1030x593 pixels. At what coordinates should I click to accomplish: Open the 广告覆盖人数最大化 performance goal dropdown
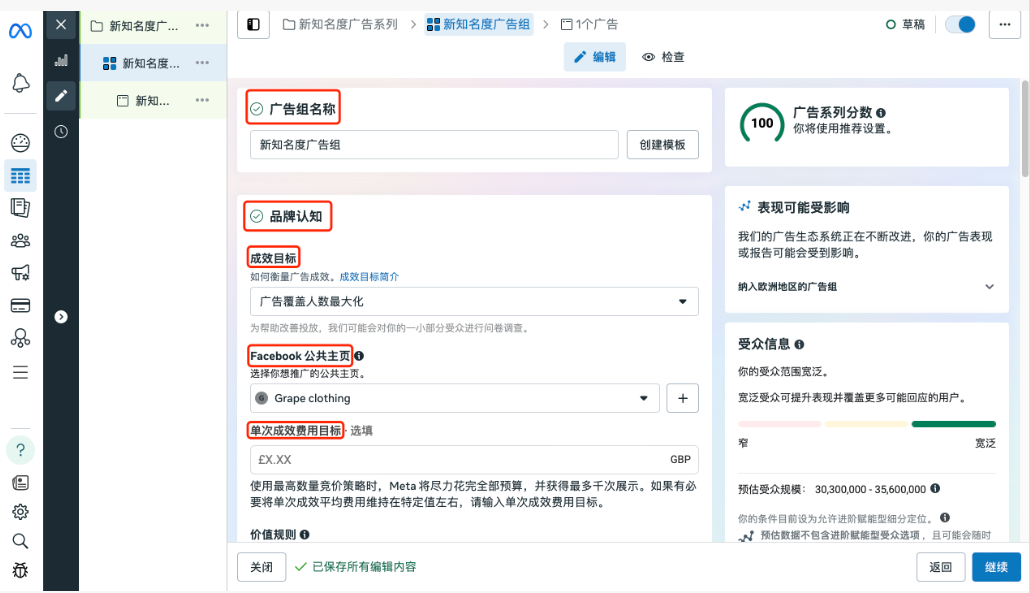click(474, 301)
